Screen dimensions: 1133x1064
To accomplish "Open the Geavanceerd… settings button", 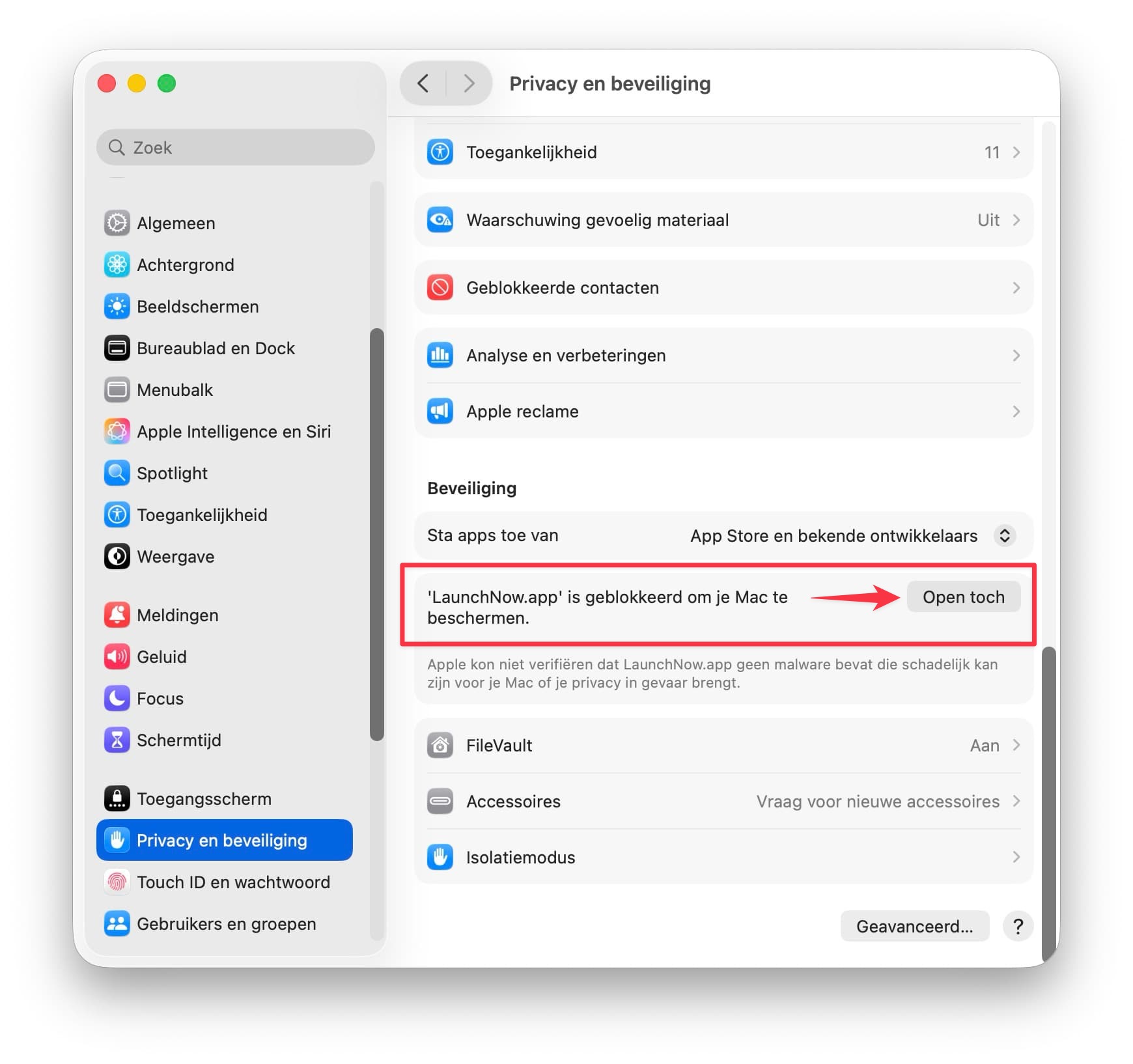I will click(915, 927).
